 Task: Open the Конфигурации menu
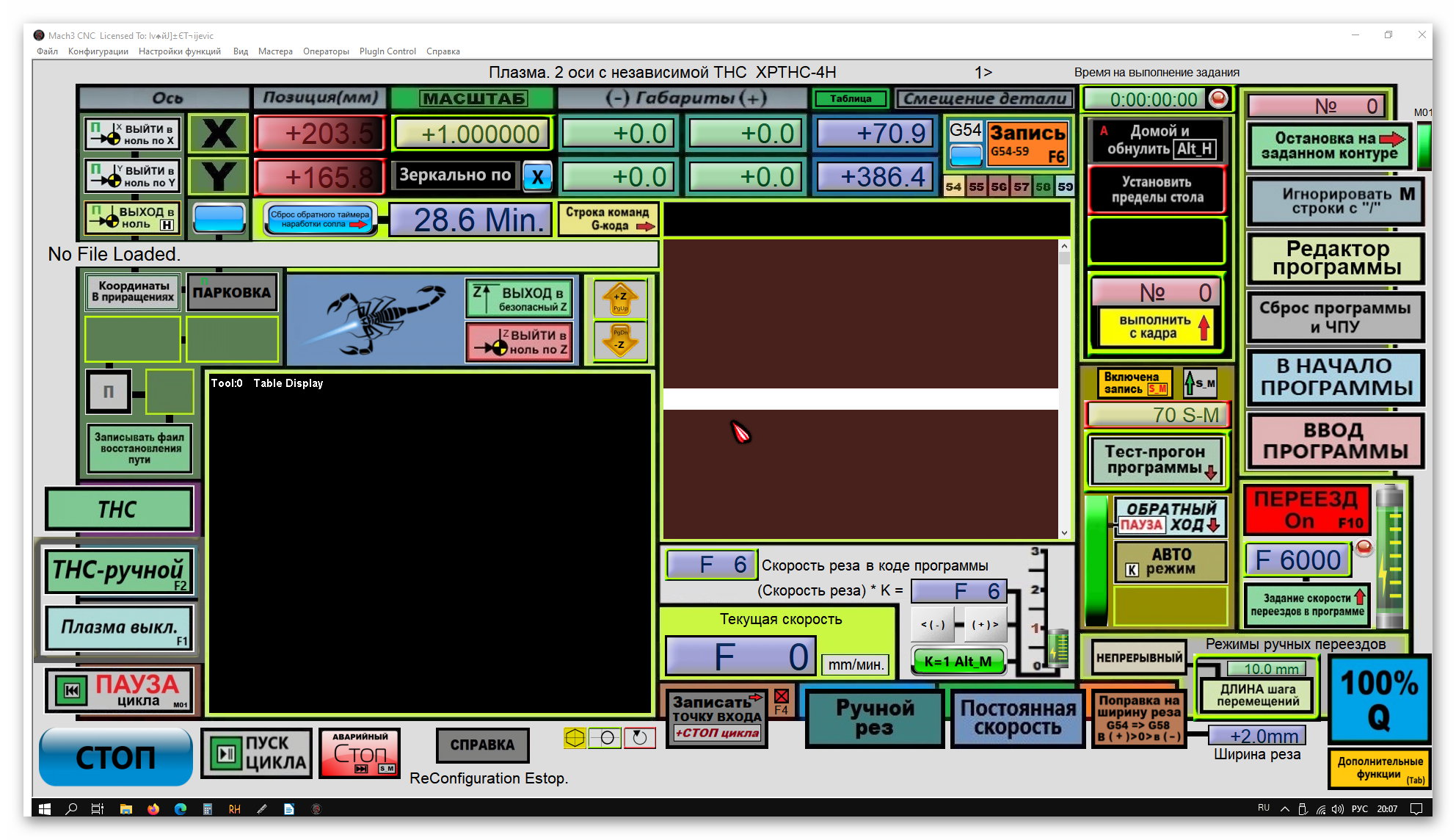pyautogui.click(x=98, y=51)
